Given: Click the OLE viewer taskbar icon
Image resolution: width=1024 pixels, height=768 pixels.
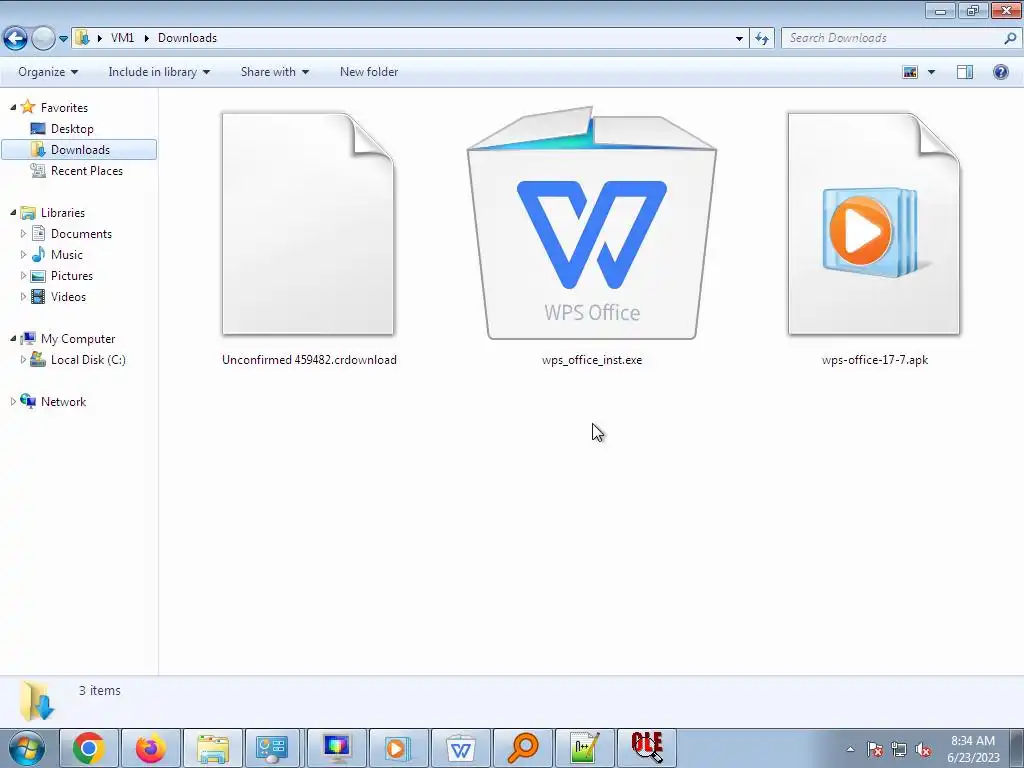Looking at the screenshot, I should (647, 748).
